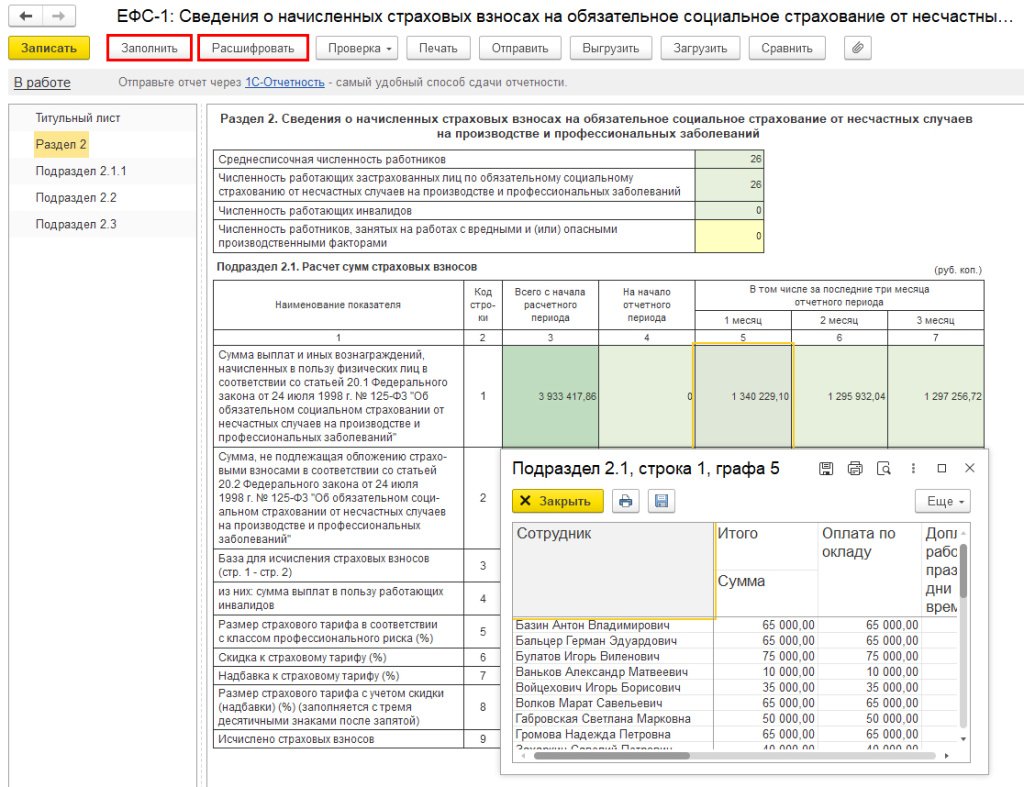Expand the Проверка dropdown button
Screen dimensions: 1024x787
[360, 48]
